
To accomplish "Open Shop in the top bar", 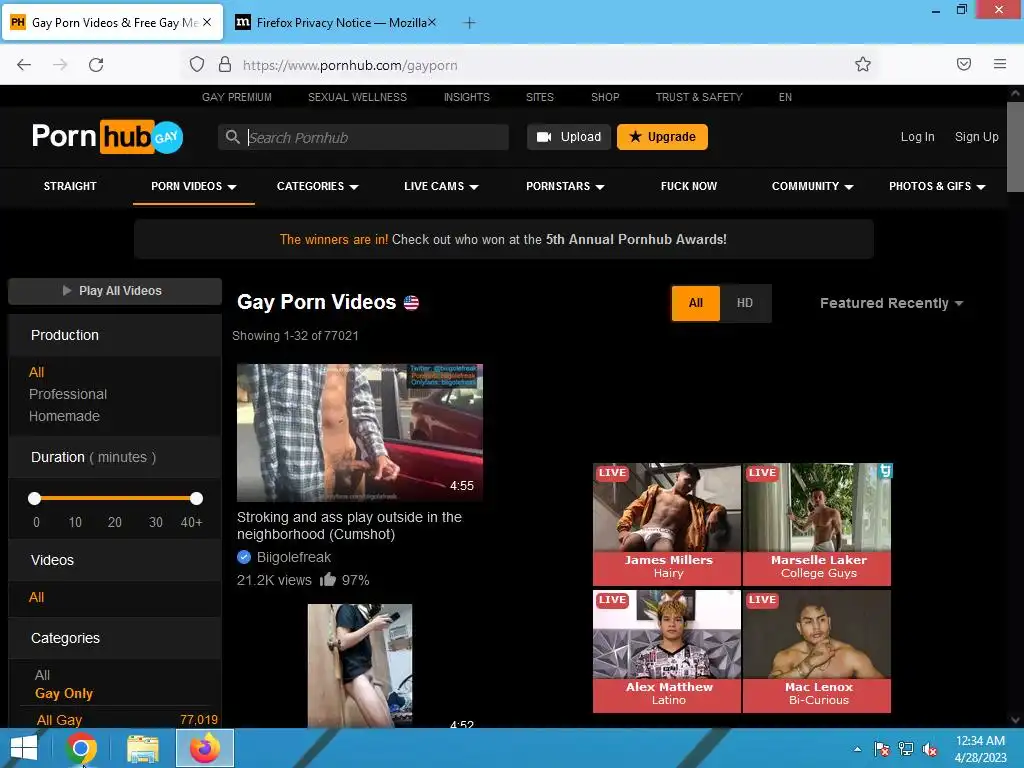I will (x=605, y=97).
